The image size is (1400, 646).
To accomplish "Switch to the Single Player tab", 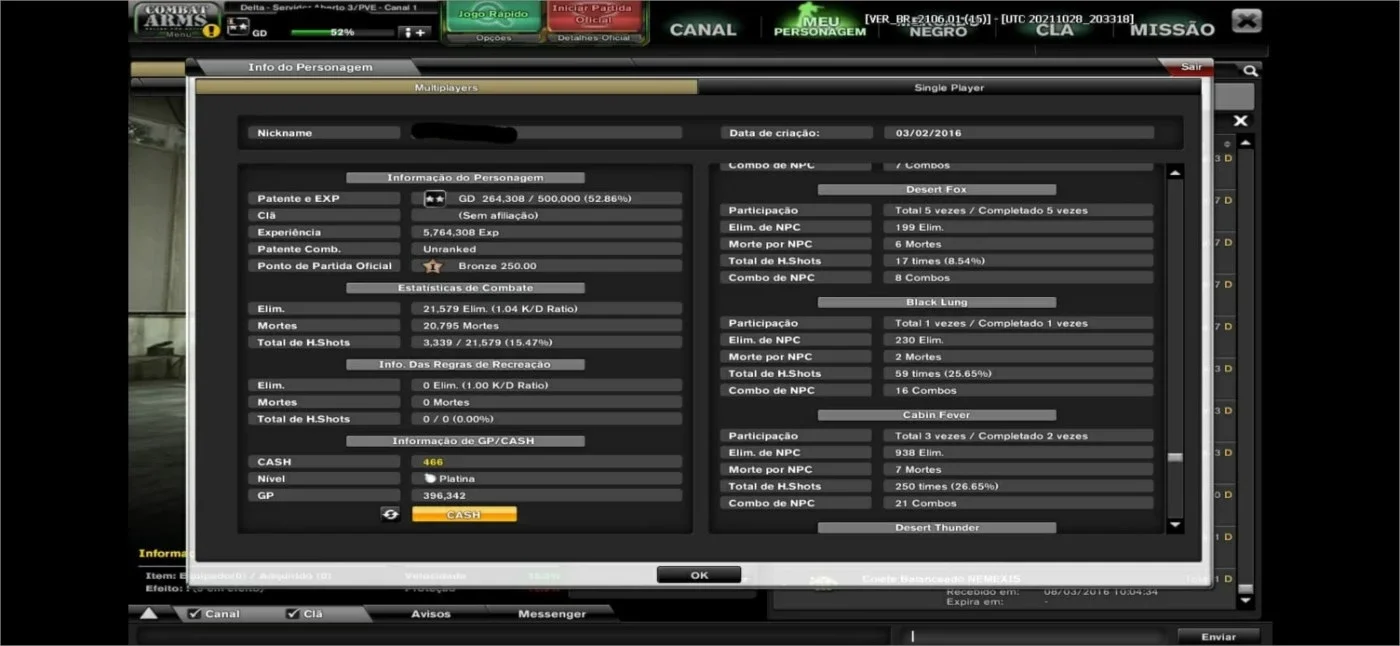I will click(949, 88).
